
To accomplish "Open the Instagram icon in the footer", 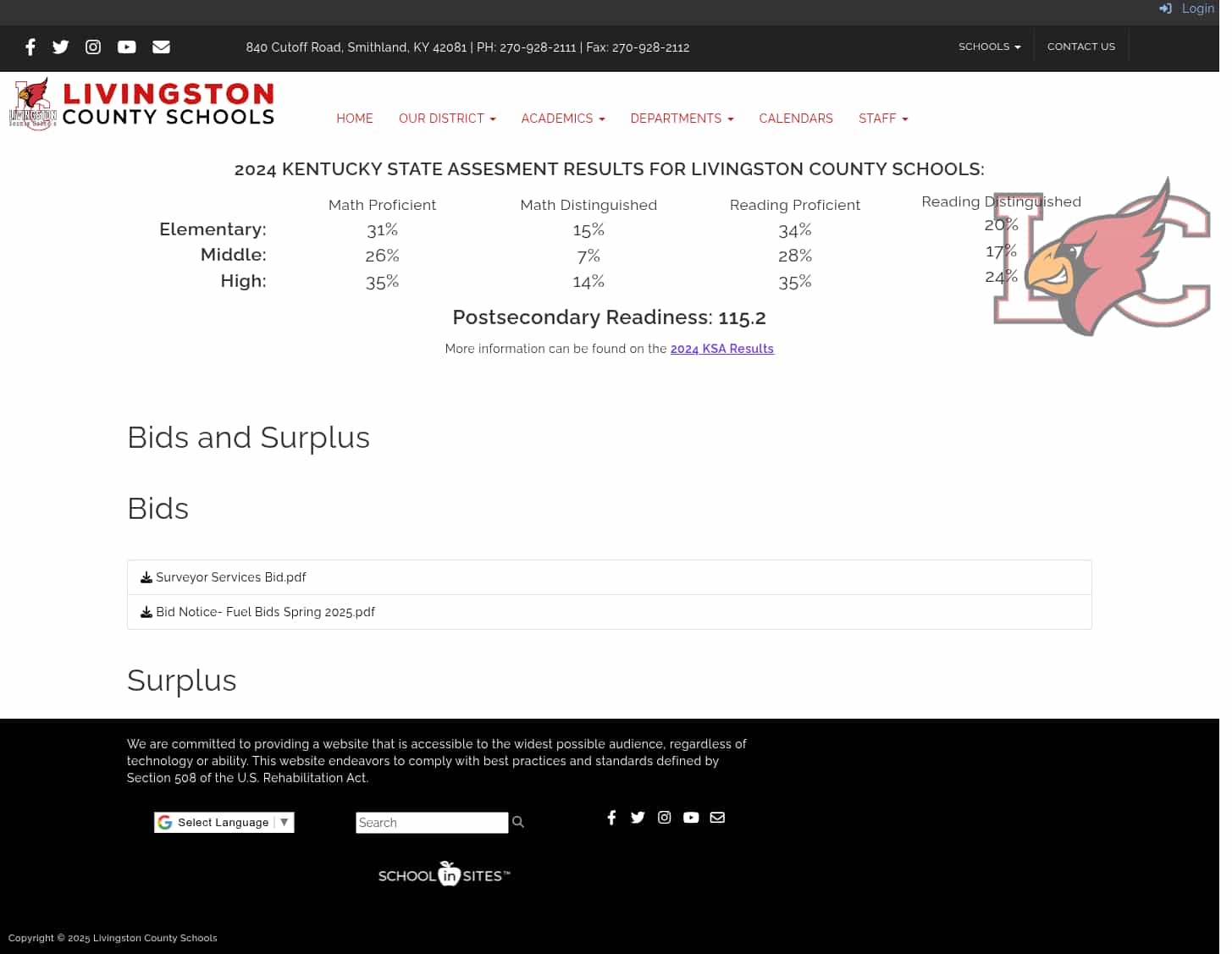I will coord(664,818).
